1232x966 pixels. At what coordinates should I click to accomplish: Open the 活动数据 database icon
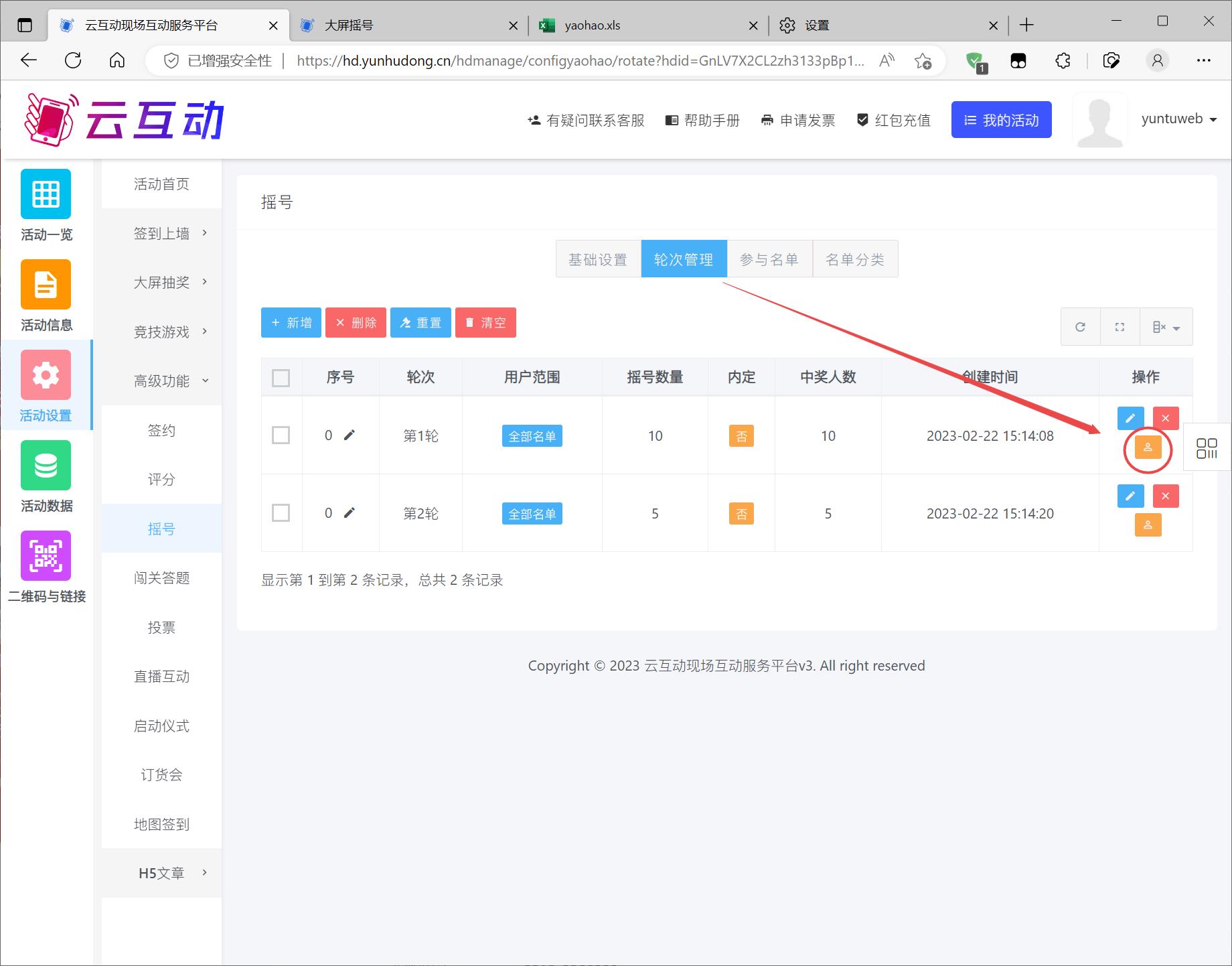46,465
